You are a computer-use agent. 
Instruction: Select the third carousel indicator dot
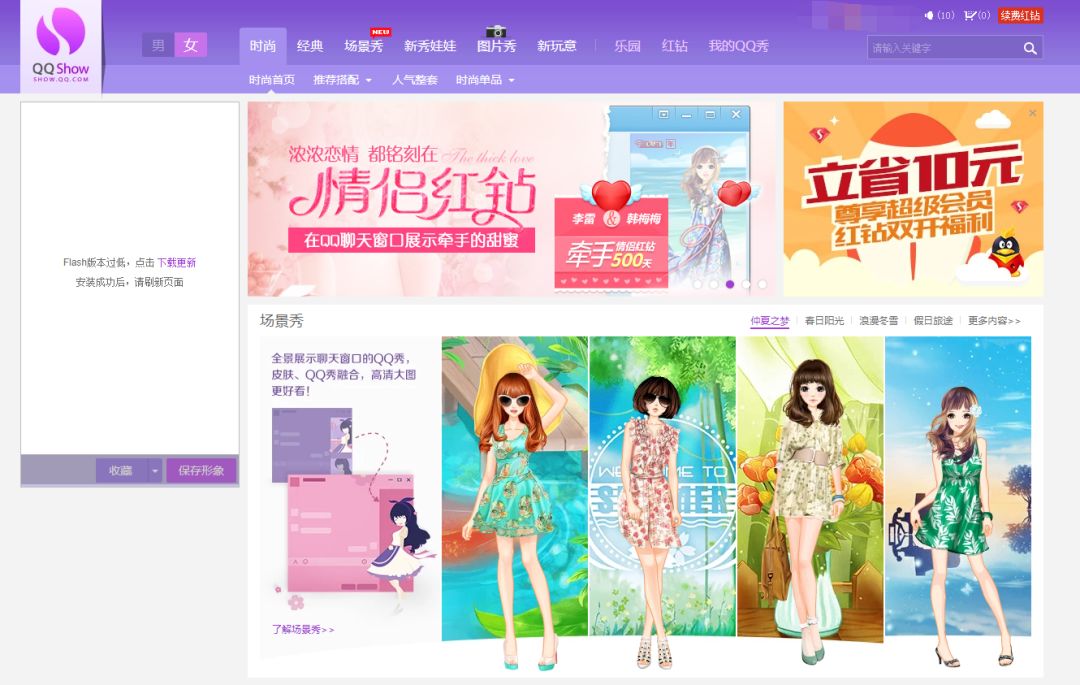point(729,284)
